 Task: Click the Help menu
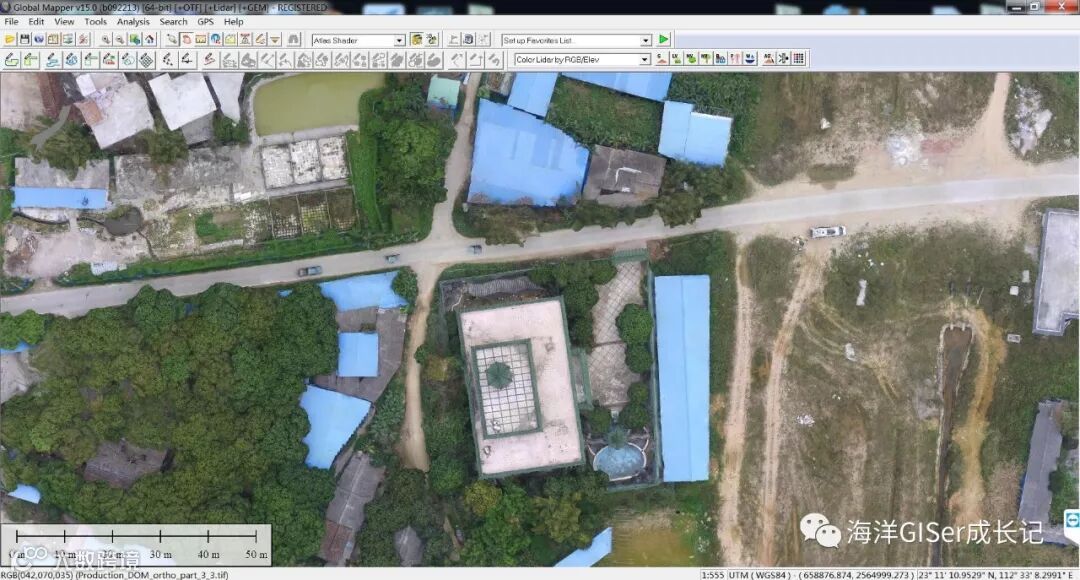(233, 21)
